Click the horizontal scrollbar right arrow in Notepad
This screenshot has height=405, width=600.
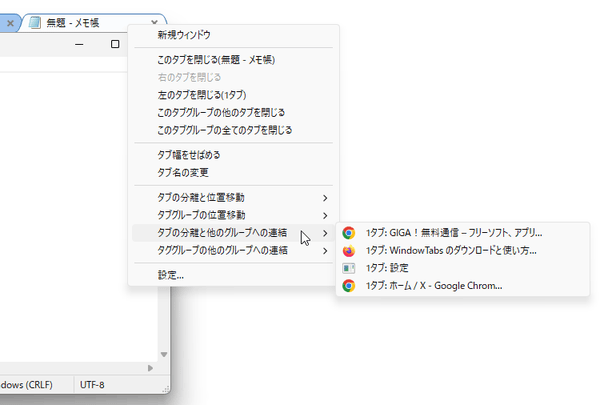(x=151, y=368)
